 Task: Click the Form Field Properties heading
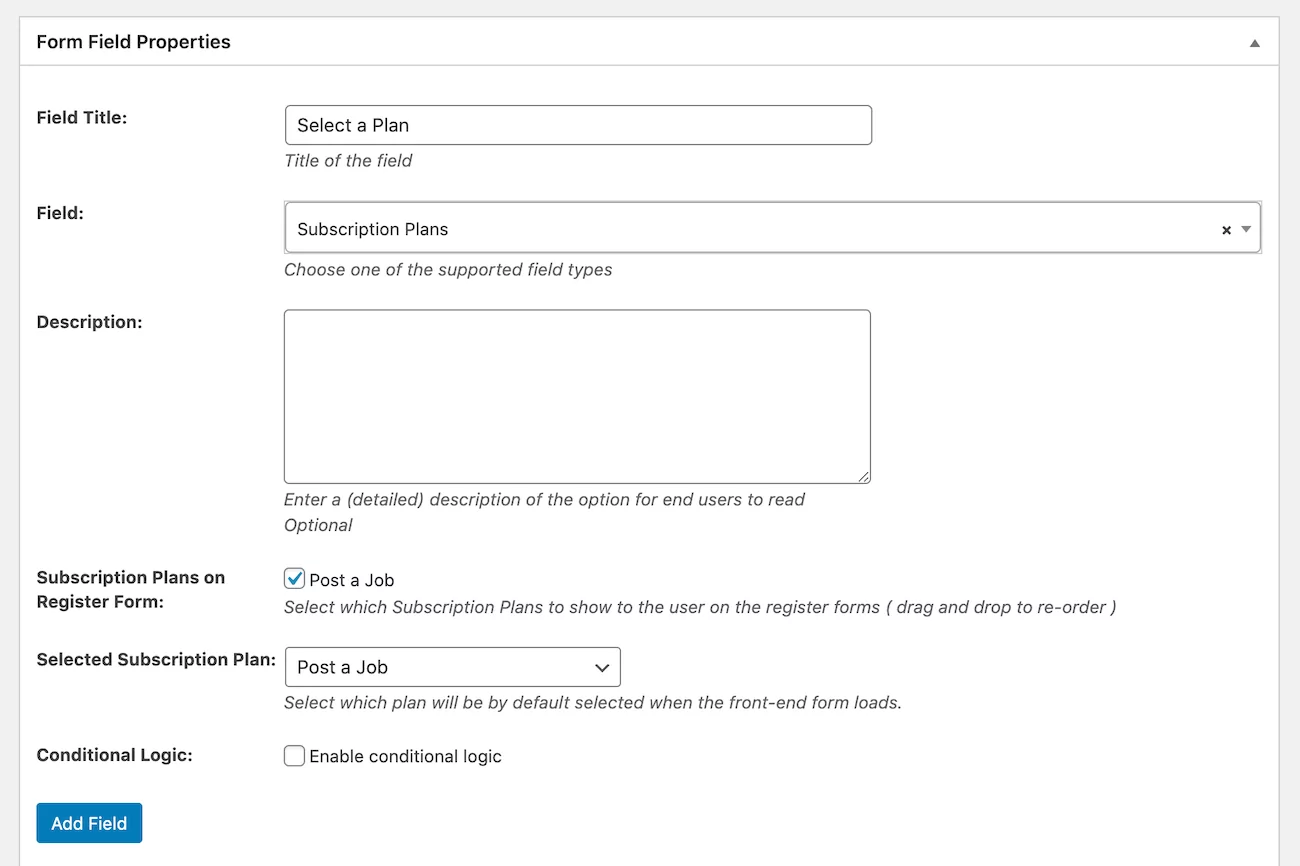pyautogui.click(x=134, y=42)
